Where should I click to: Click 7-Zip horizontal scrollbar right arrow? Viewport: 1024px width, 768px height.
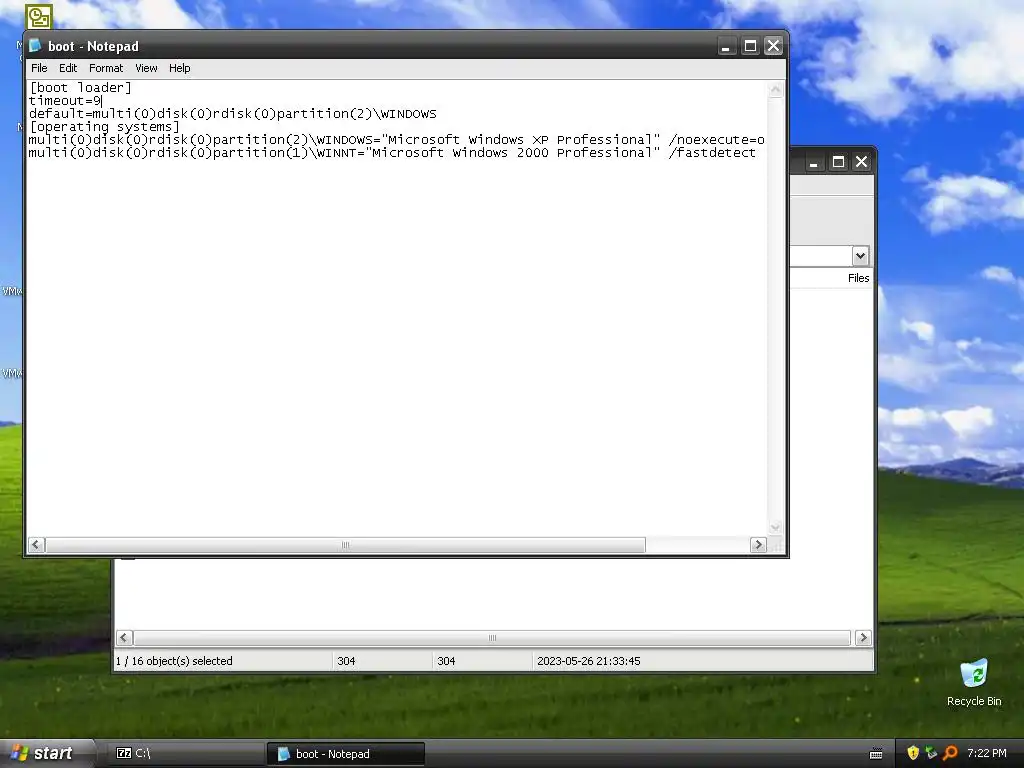click(863, 637)
